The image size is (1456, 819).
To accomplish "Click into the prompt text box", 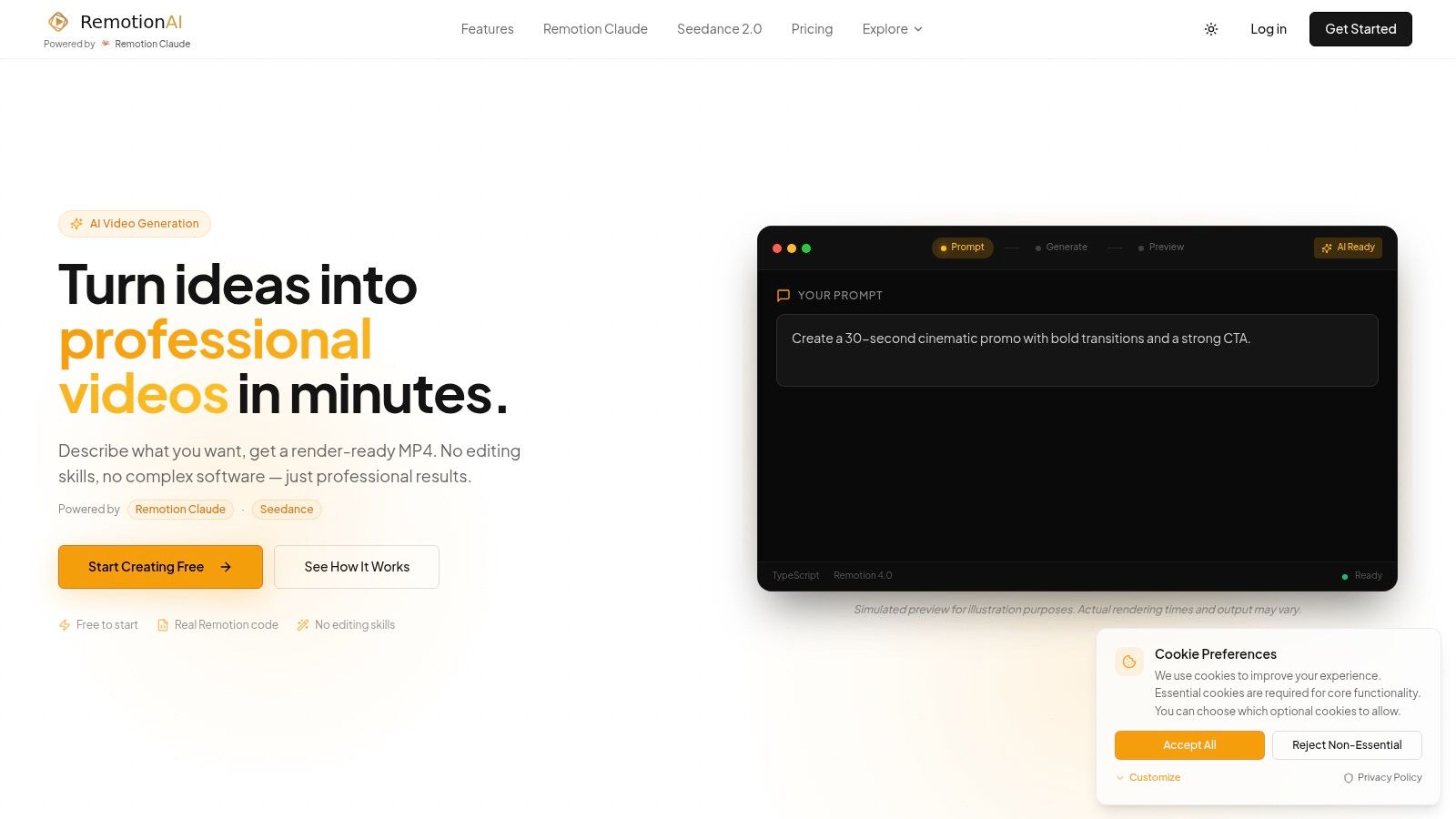I will [1077, 350].
